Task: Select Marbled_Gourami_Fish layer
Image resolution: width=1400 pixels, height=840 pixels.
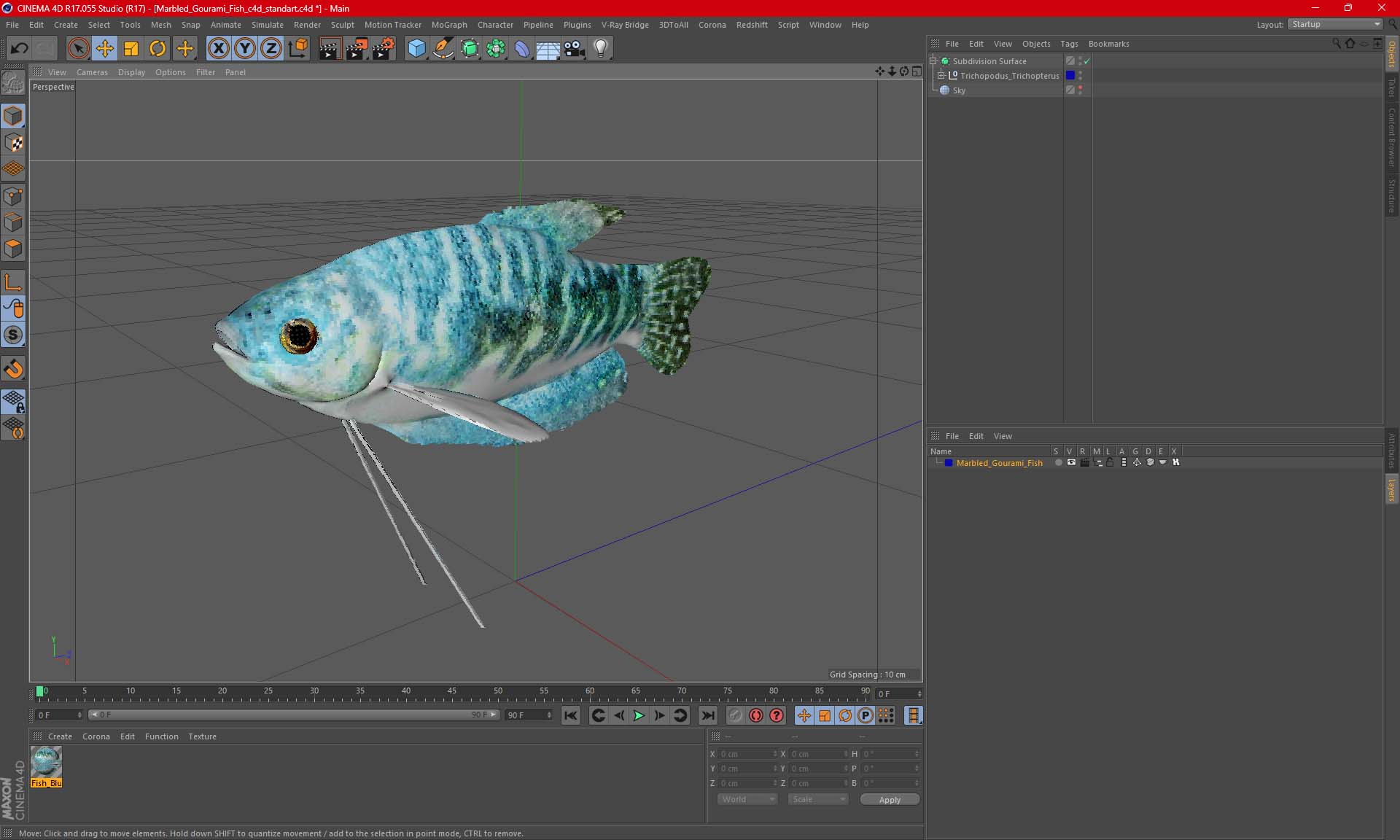Action: point(999,463)
